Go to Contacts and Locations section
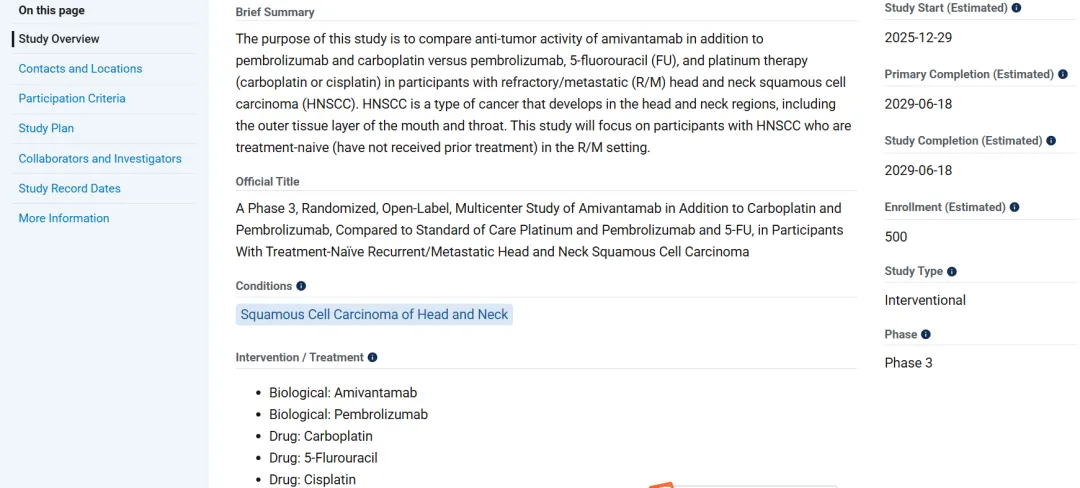This screenshot has width=1080, height=488. point(80,69)
